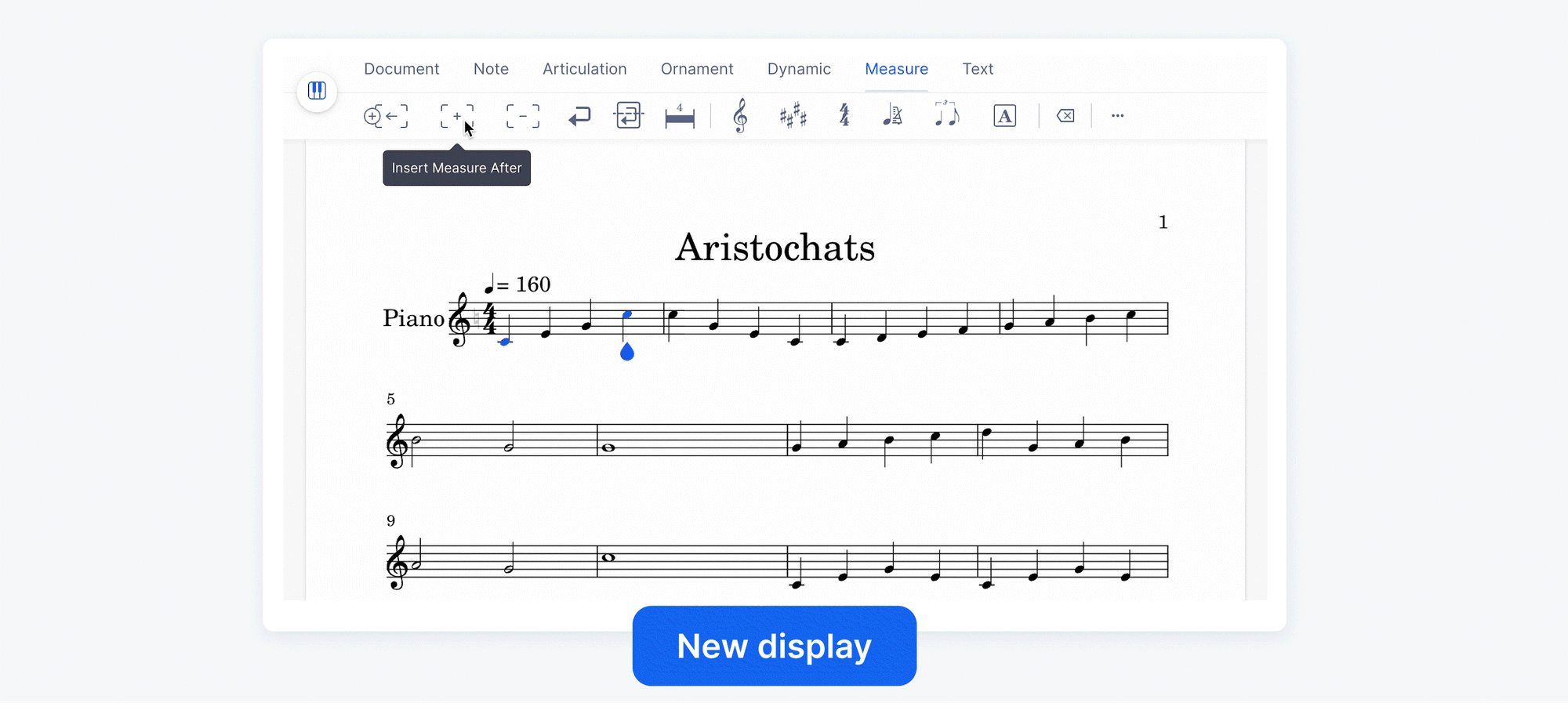Select the 4/4 time signature tool

point(844,116)
